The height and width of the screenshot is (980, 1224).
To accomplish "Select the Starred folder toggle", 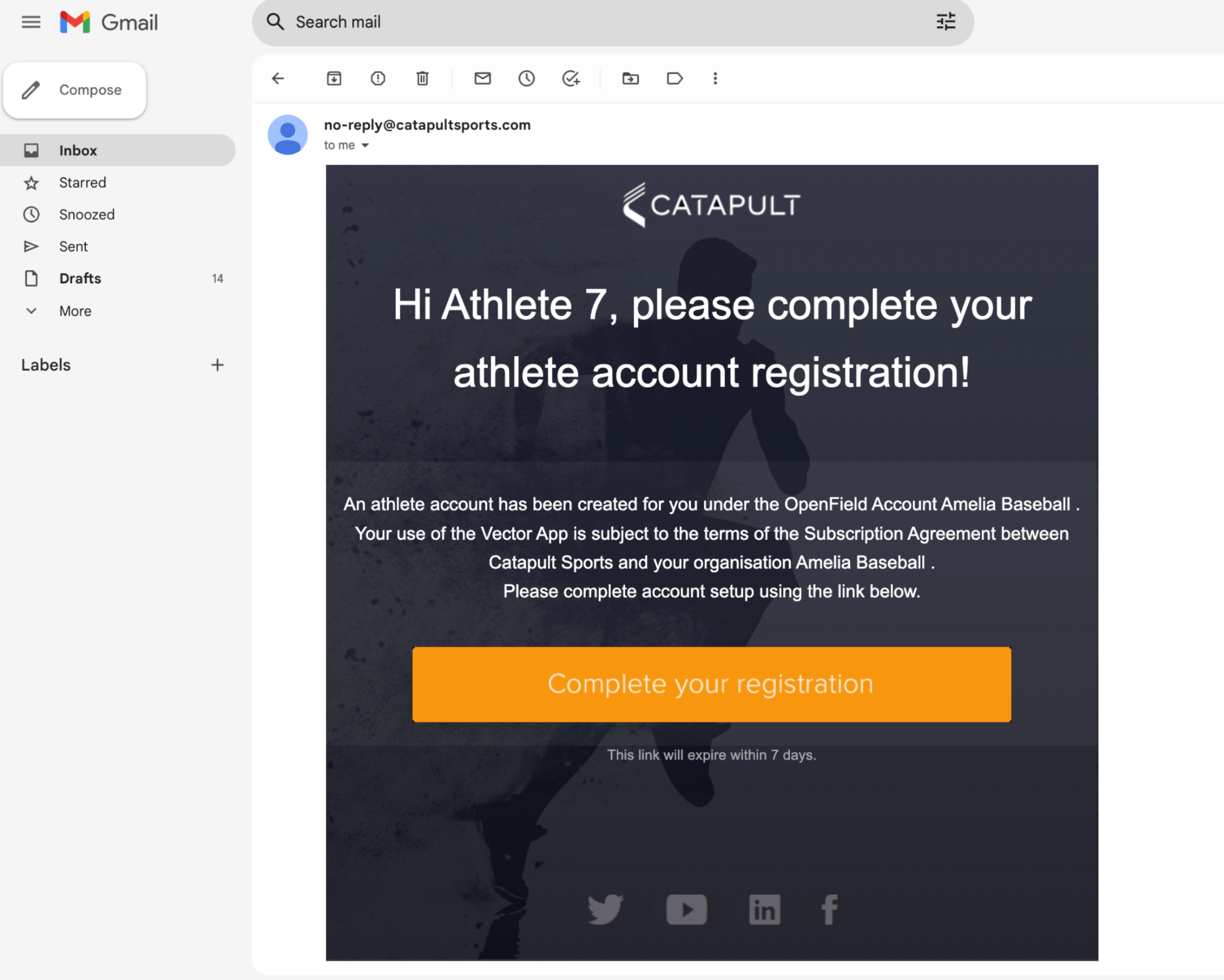I will click(x=82, y=182).
